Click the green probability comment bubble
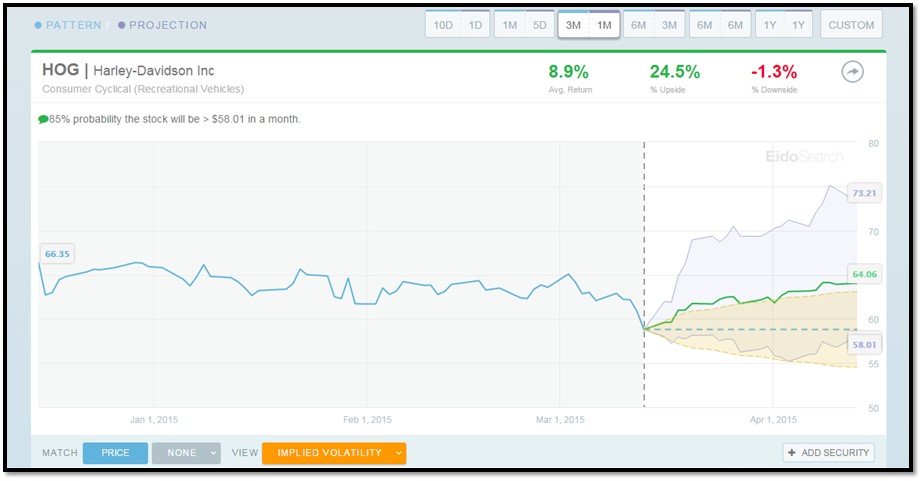This screenshot has width=922, height=481. [x=43, y=119]
